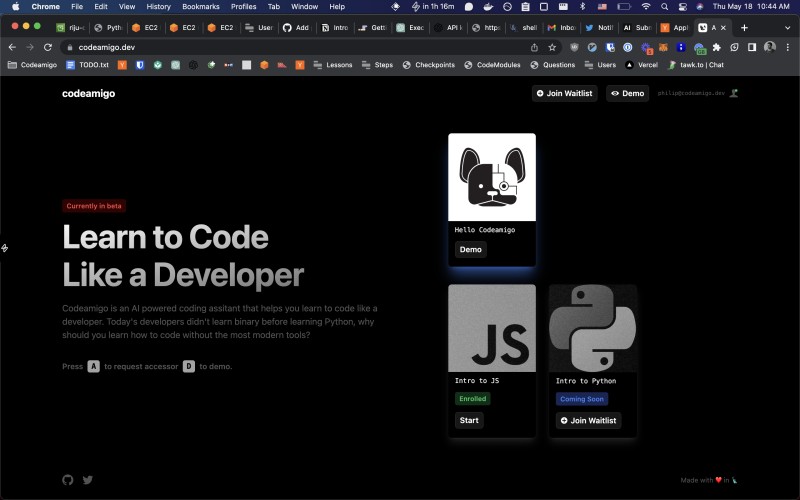Open the user avatar icon beside email

pyautogui.click(x=734, y=93)
